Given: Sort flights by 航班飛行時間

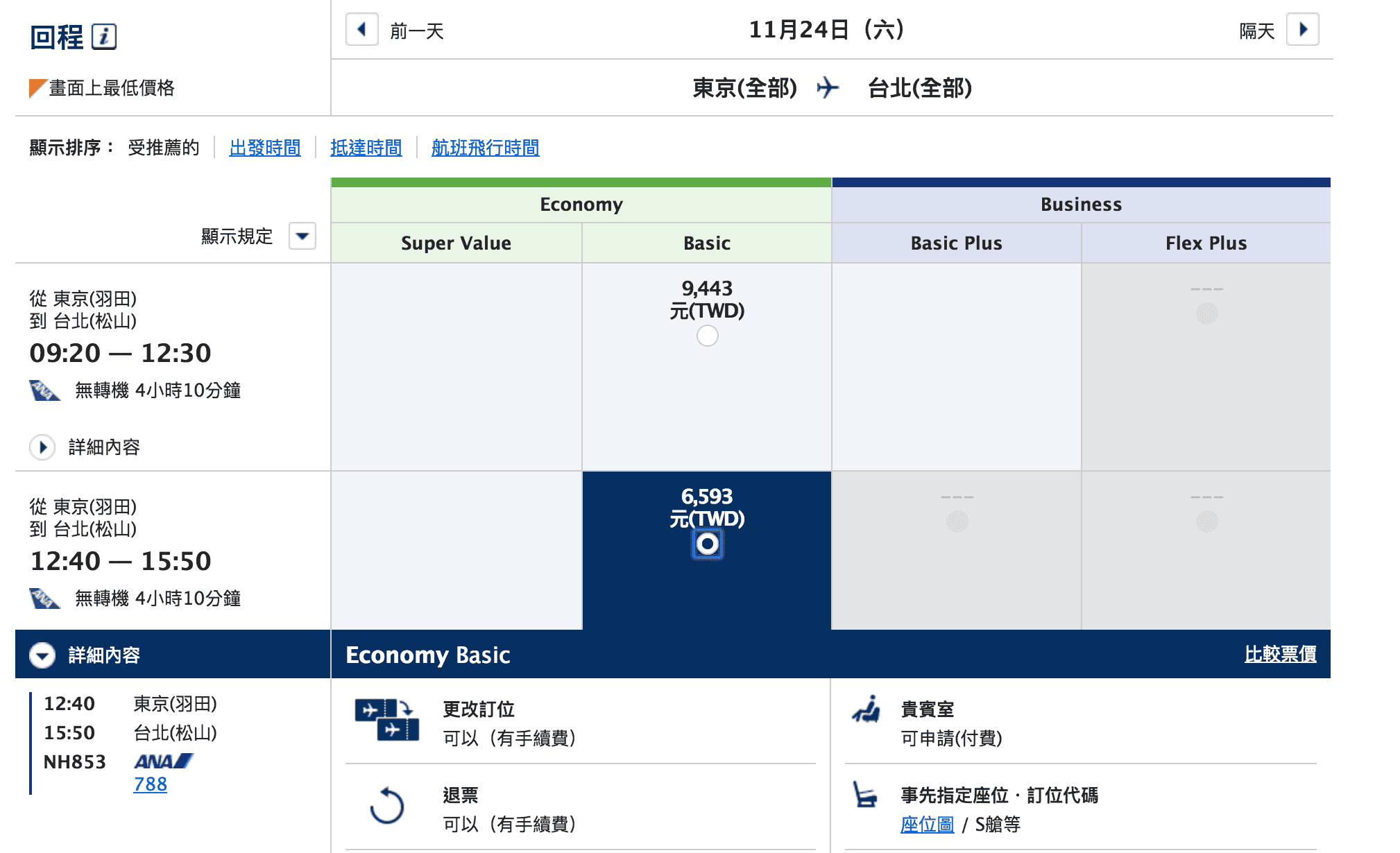Looking at the screenshot, I should [485, 148].
